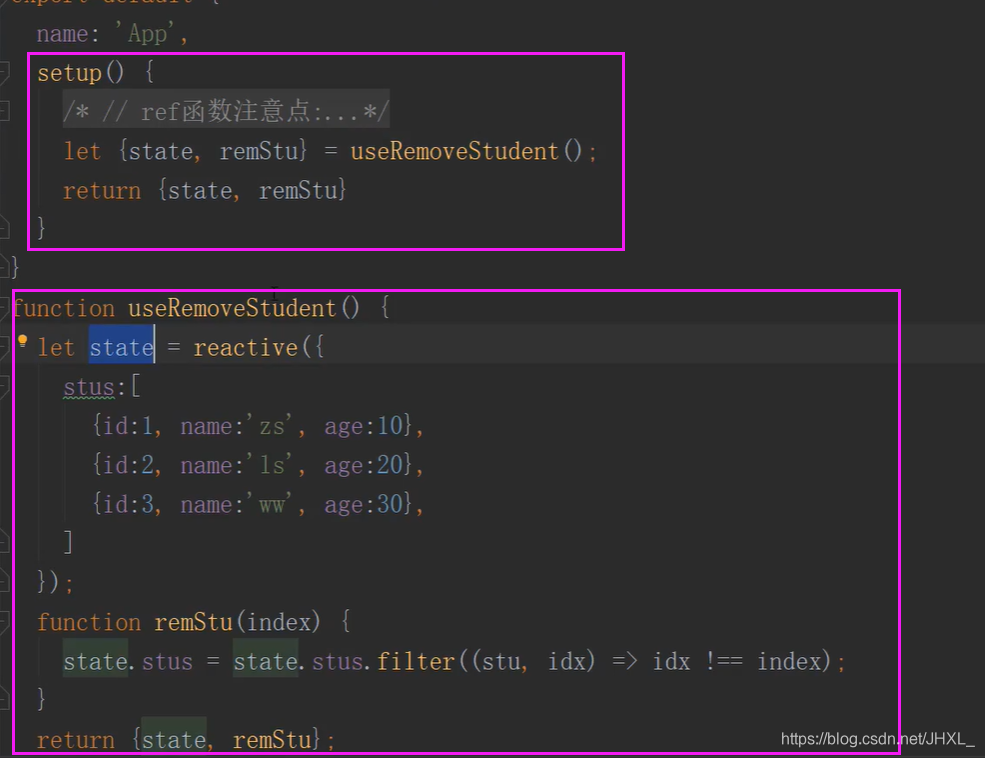This screenshot has height=758, width=985.
Task: Click the highlighted selected word state
Action: [121, 347]
